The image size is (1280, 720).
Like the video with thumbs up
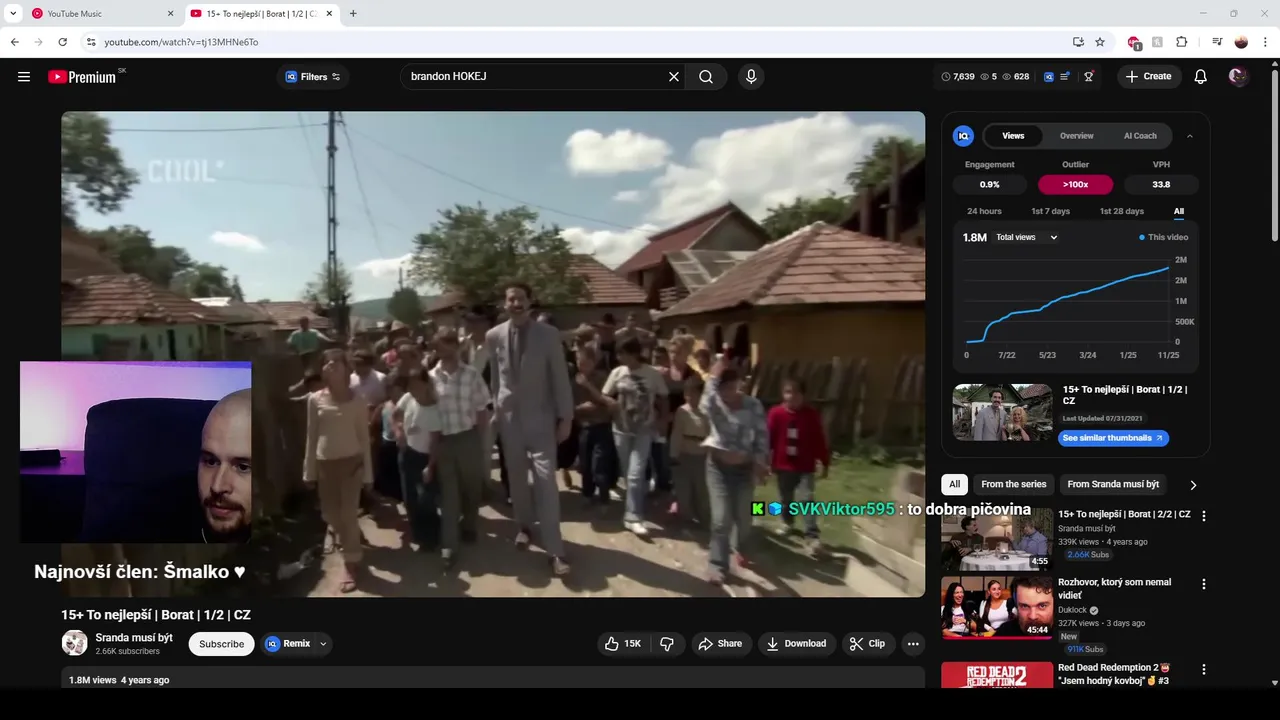tap(623, 644)
